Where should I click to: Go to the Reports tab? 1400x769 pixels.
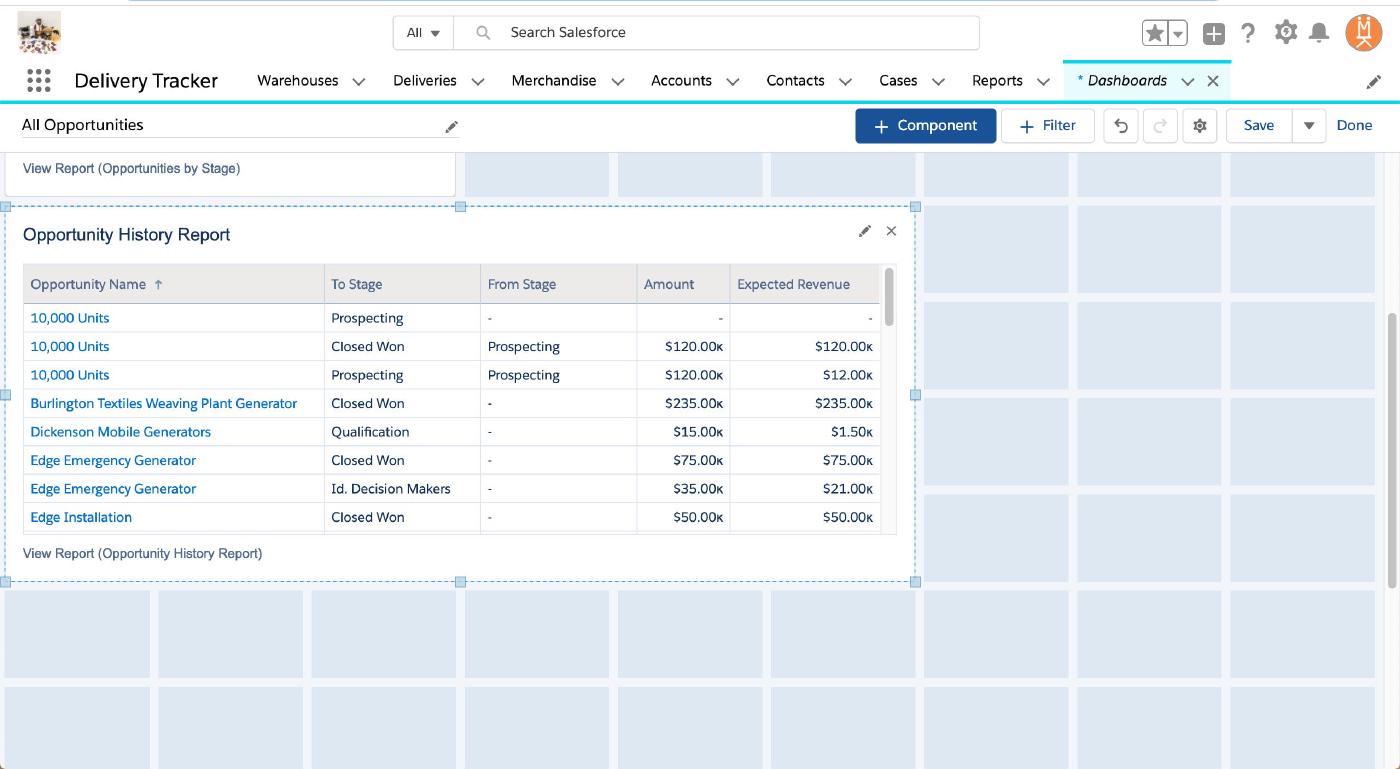tap(997, 81)
